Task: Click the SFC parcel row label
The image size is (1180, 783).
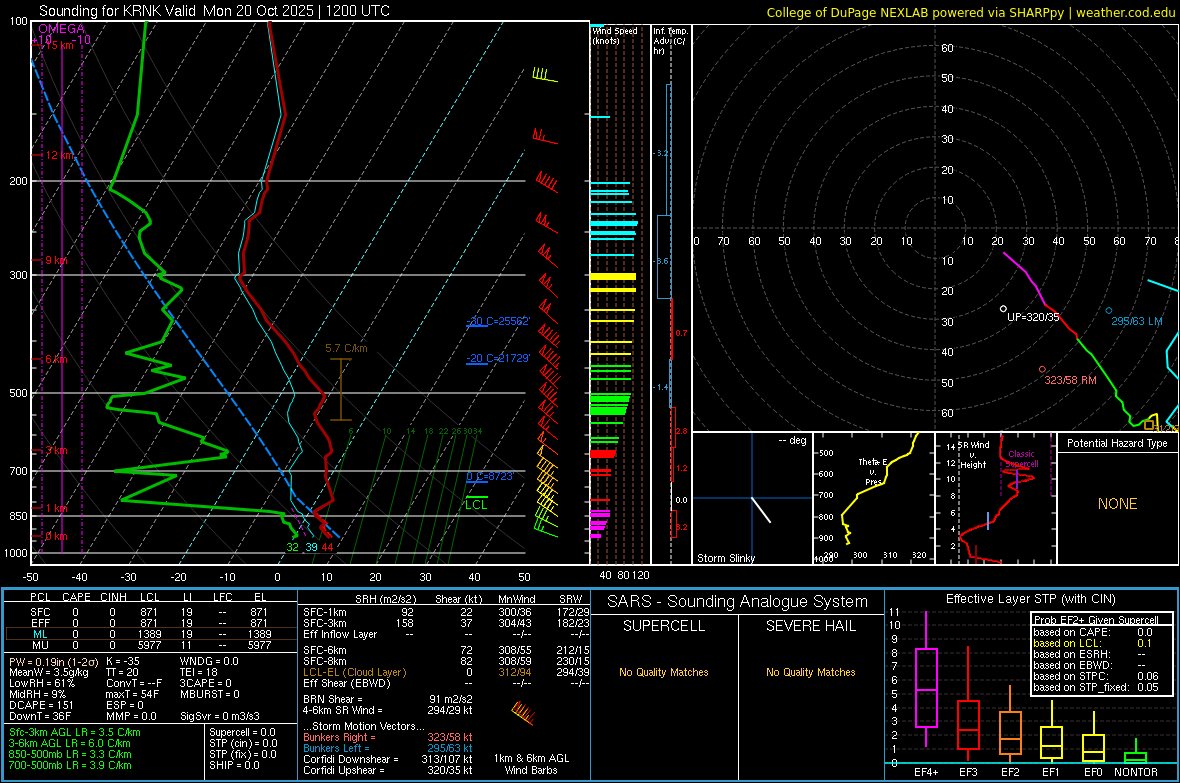Action: pyautogui.click(x=40, y=612)
